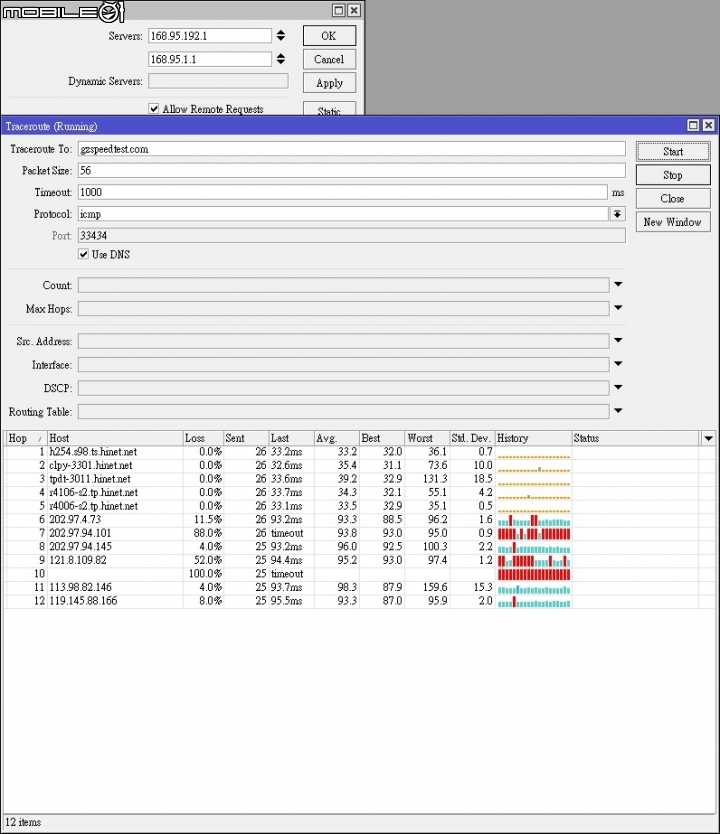This screenshot has height=834, width=720.
Task: Click Stop button in Traceroute window
Action: pos(673,175)
